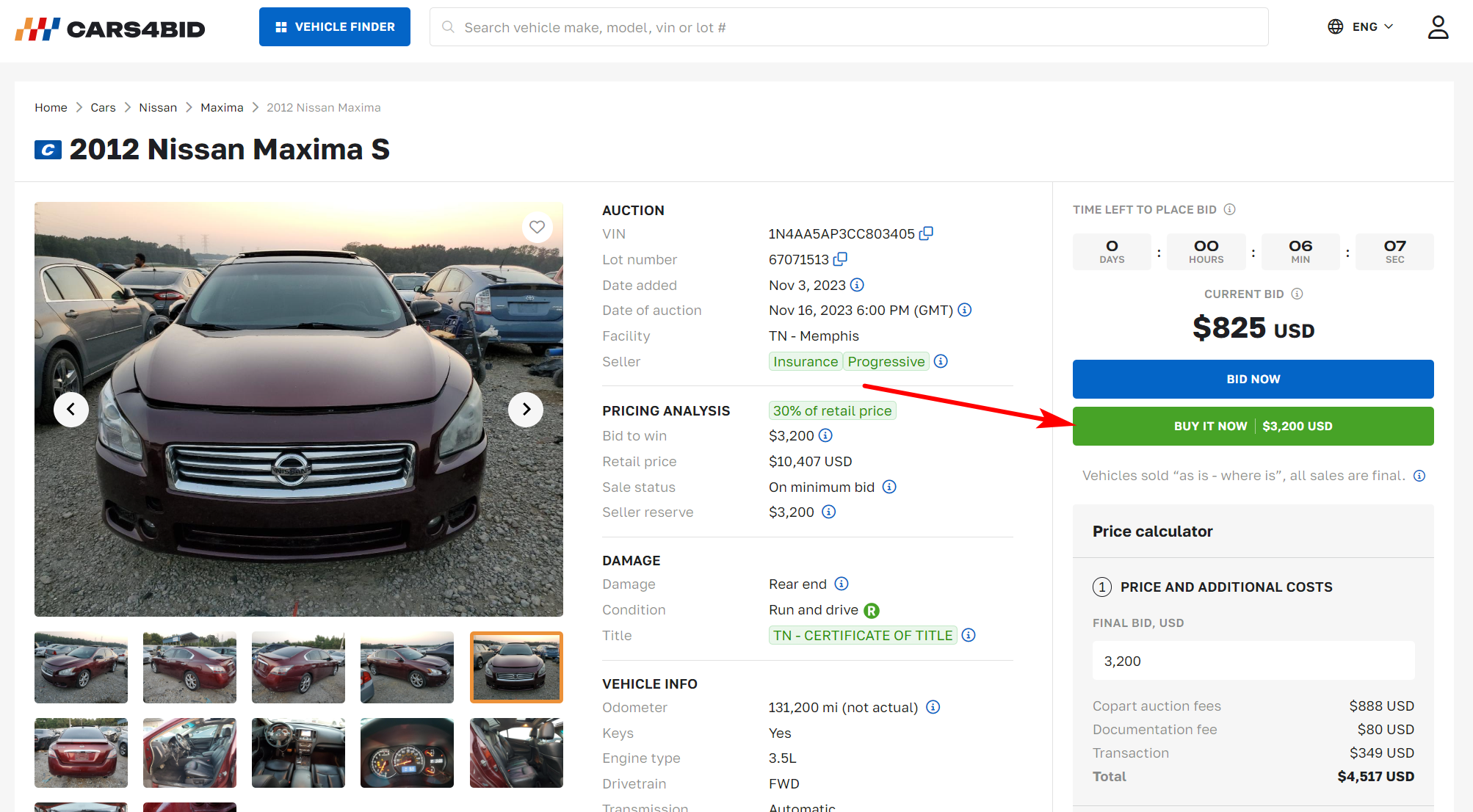Show info for Seller reserve

tap(829, 512)
